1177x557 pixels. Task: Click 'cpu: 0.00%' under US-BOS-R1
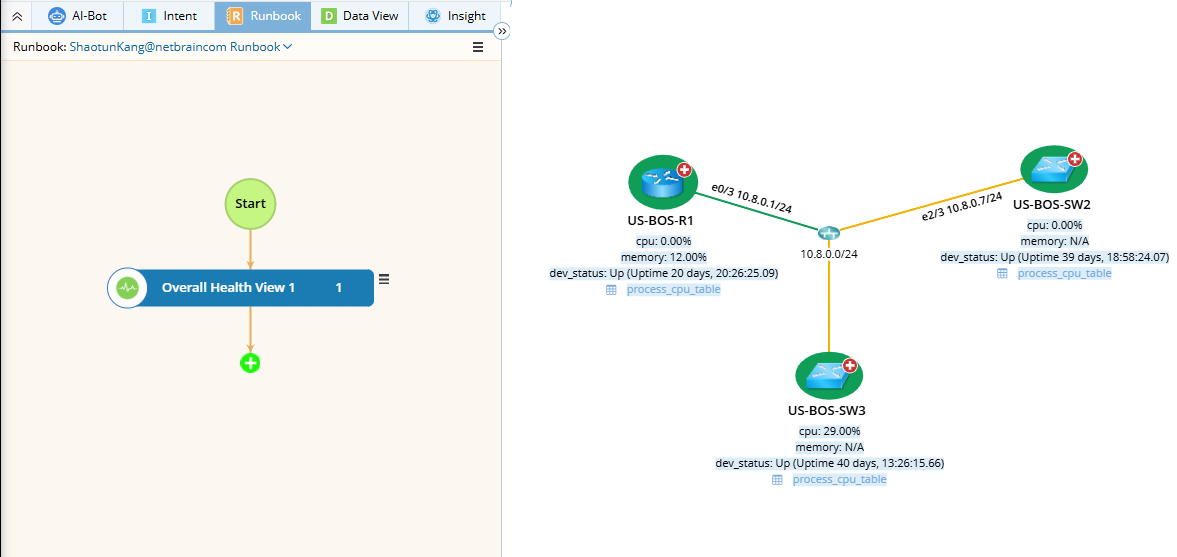pyautogui.click(x=664, y=240)
